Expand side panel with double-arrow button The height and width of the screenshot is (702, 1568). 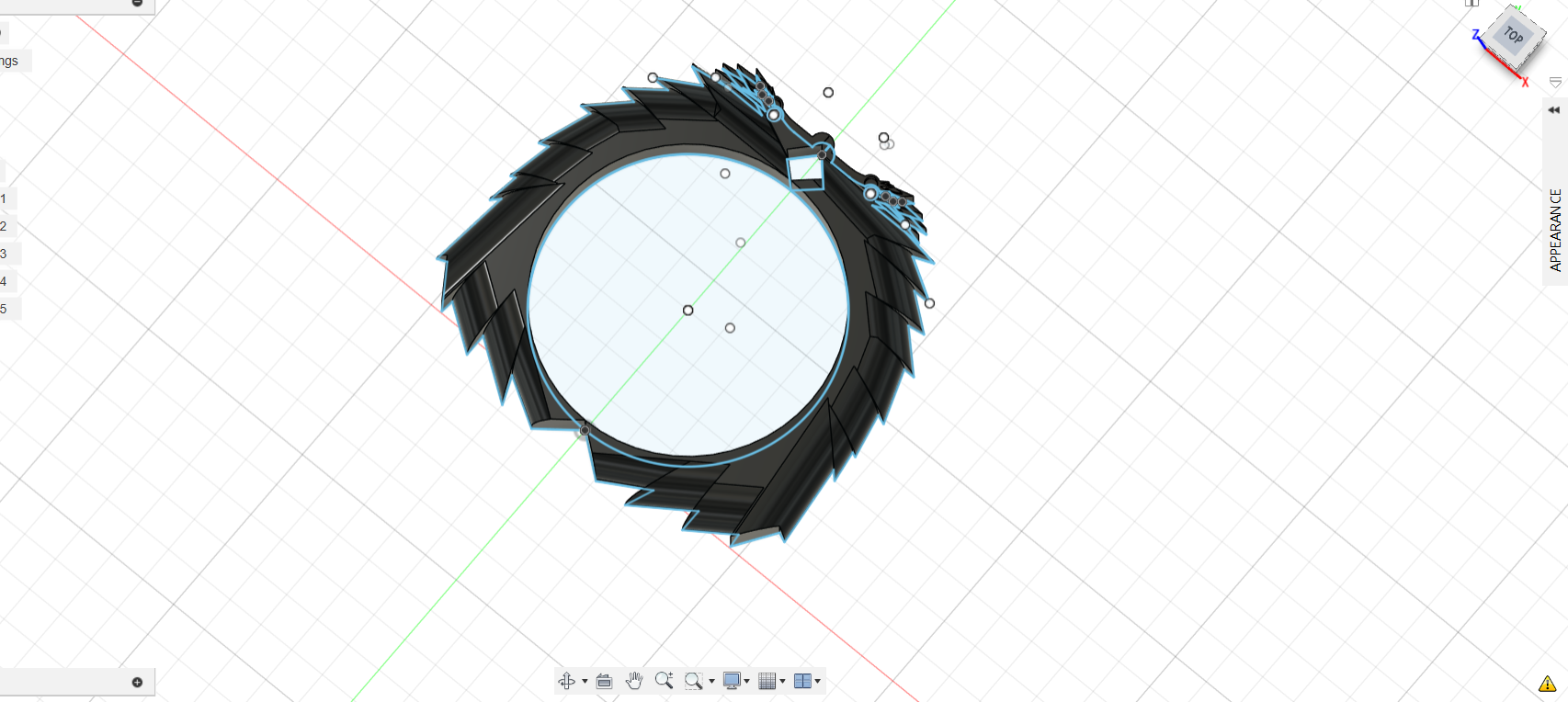point(1554,110)
